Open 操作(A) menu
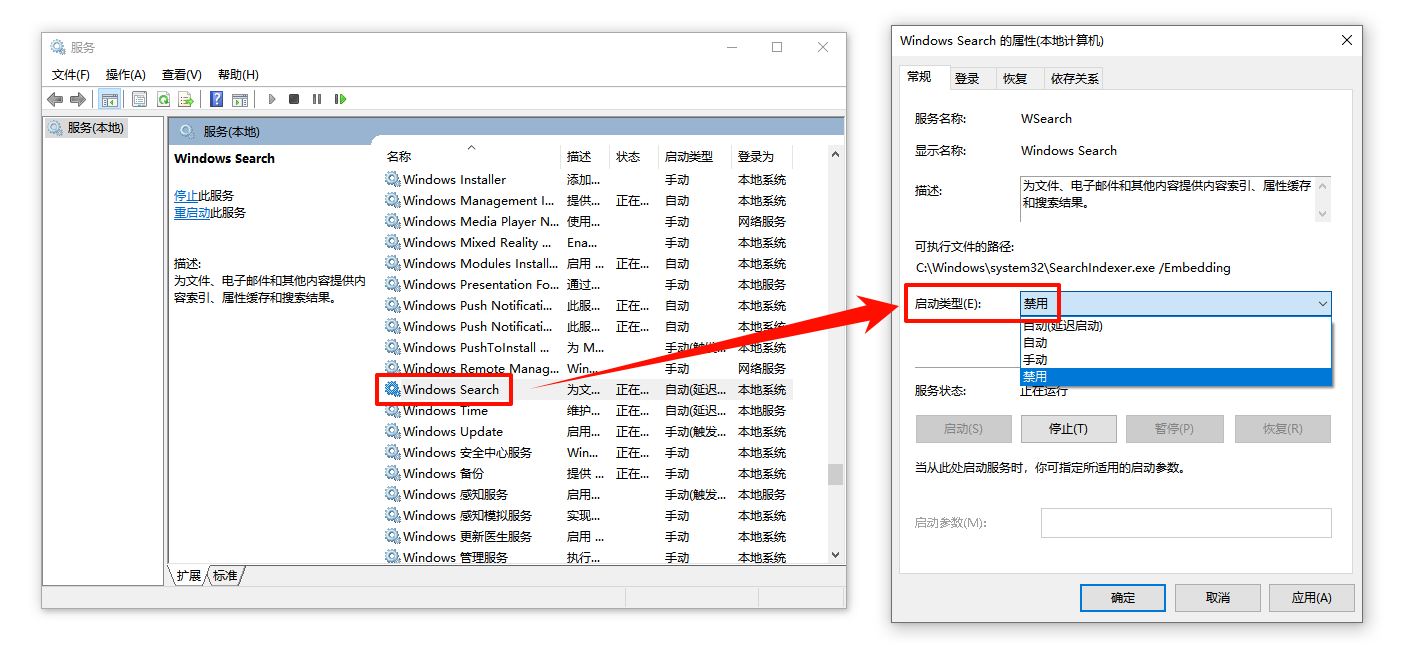 tap(126, 75)
